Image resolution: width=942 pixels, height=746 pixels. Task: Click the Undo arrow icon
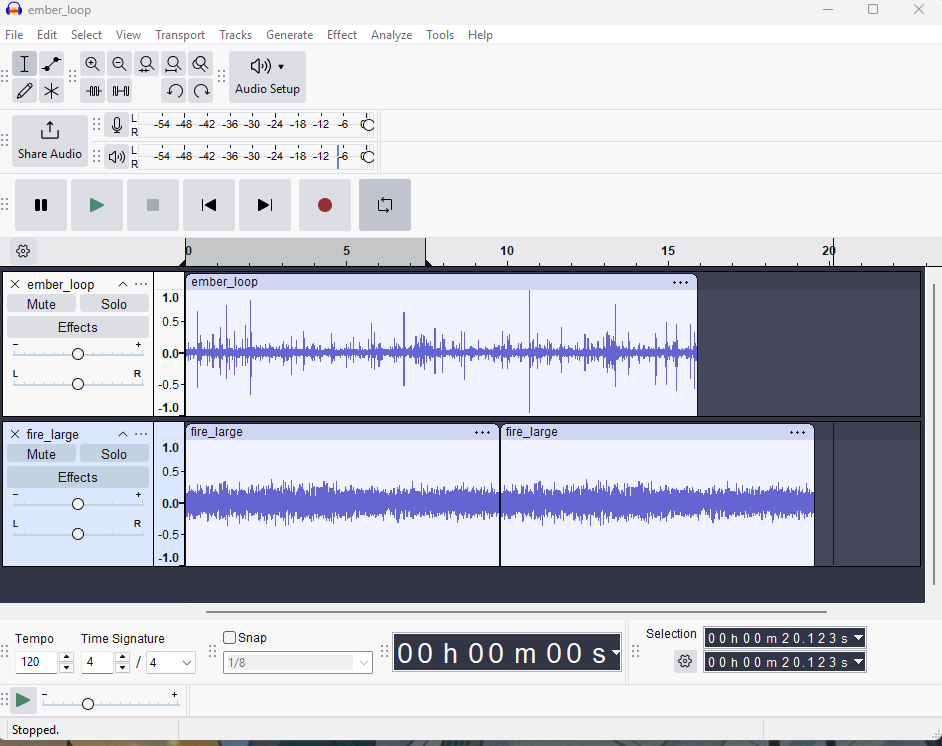click(175, 91)
